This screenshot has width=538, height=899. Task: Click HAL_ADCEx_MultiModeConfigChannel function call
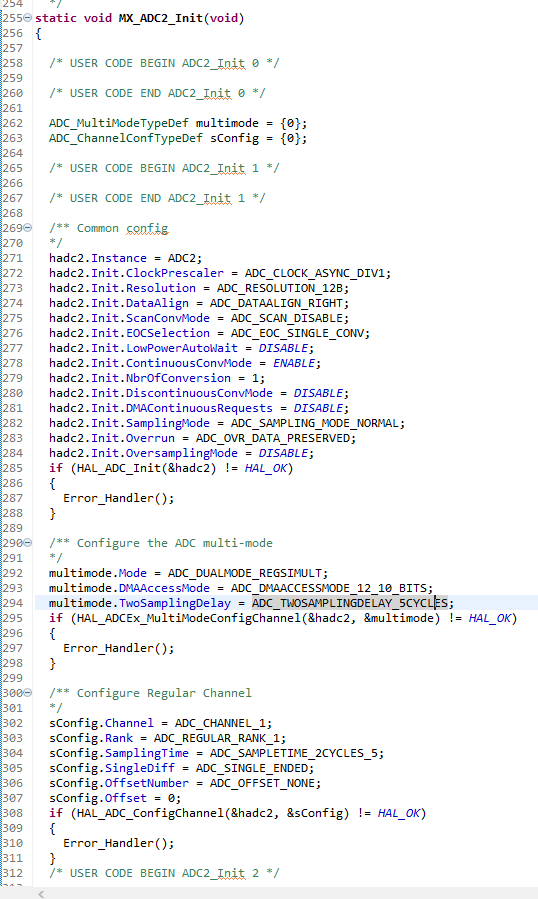[x=189, y=618]
